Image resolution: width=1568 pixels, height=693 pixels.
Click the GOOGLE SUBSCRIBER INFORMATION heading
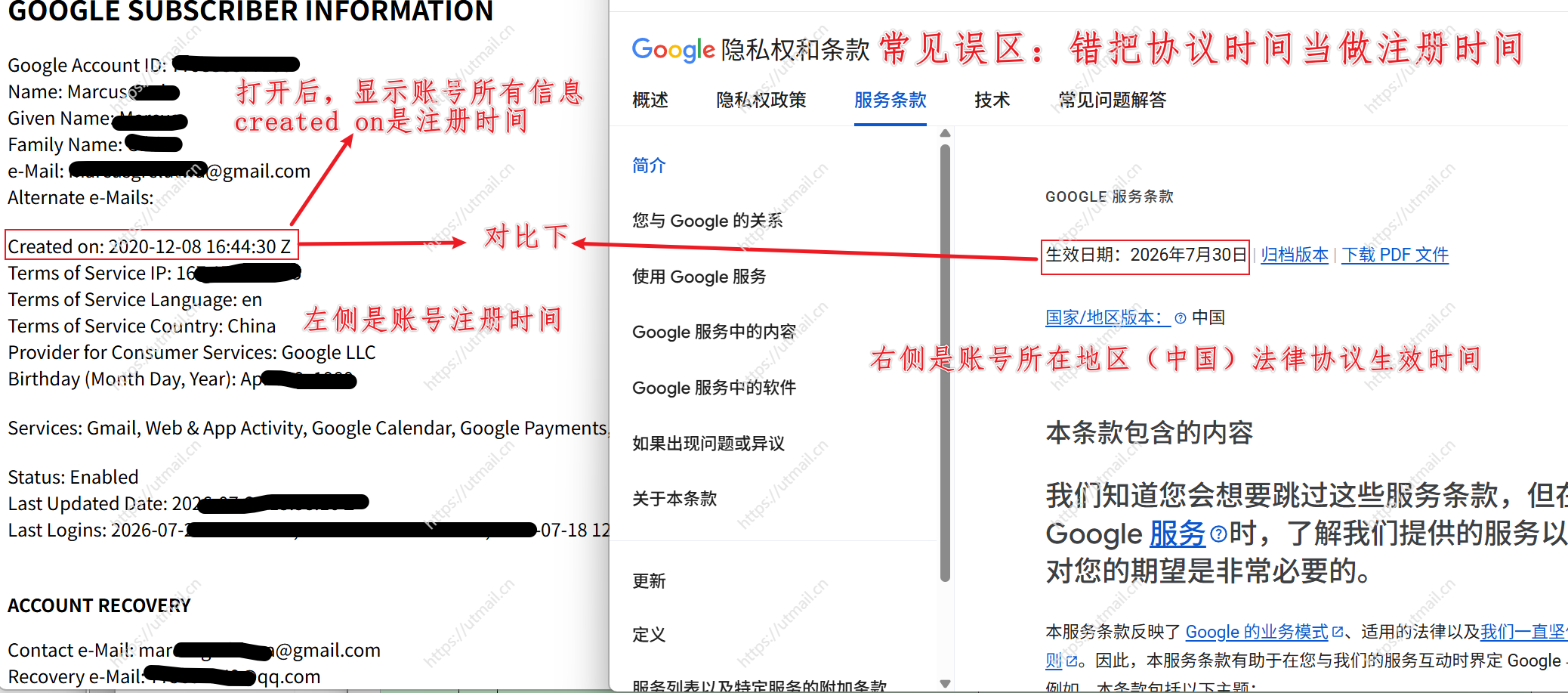click(x=251, y=11)
